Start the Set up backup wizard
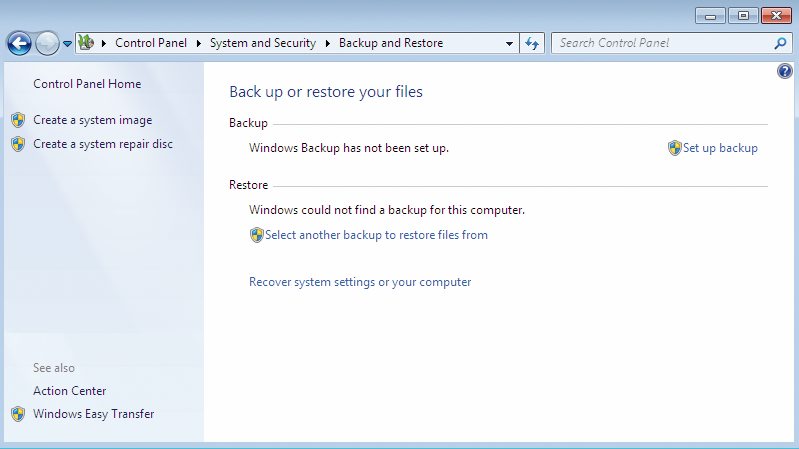799x449 pixels. tap(720, 148)
